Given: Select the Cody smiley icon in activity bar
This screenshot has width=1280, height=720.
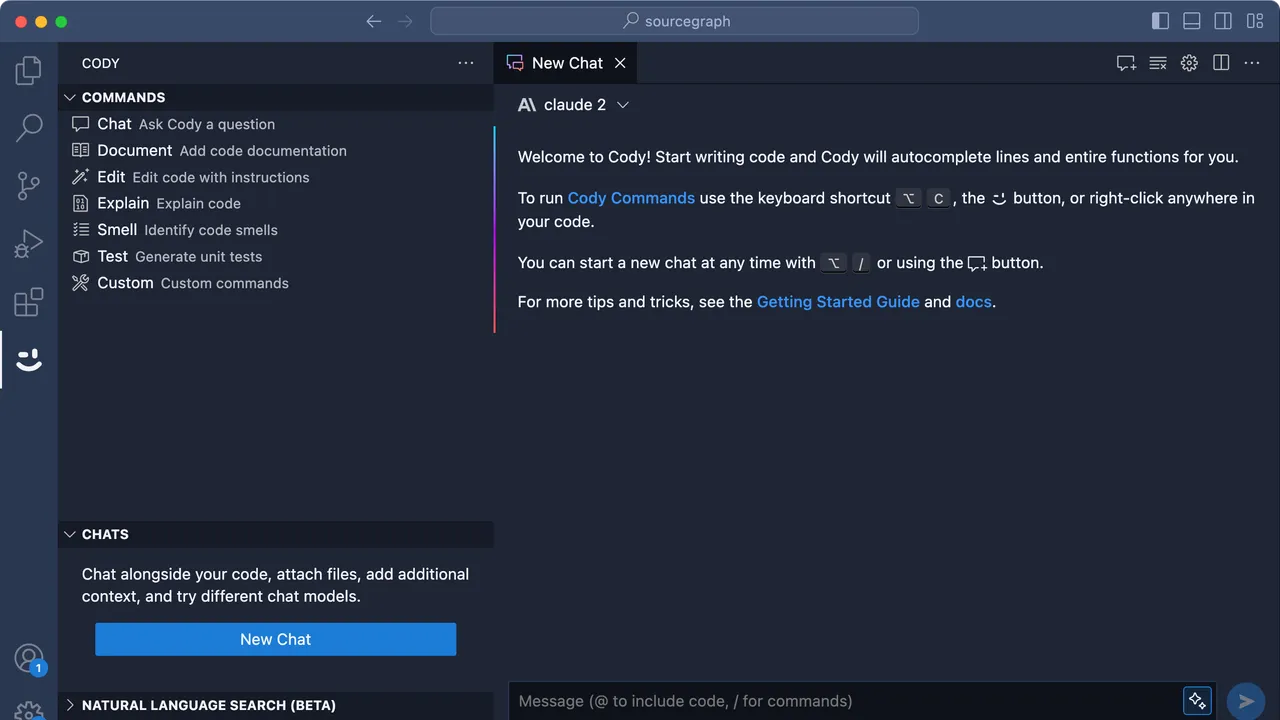Looking at the screenshot, I should 29,359.
